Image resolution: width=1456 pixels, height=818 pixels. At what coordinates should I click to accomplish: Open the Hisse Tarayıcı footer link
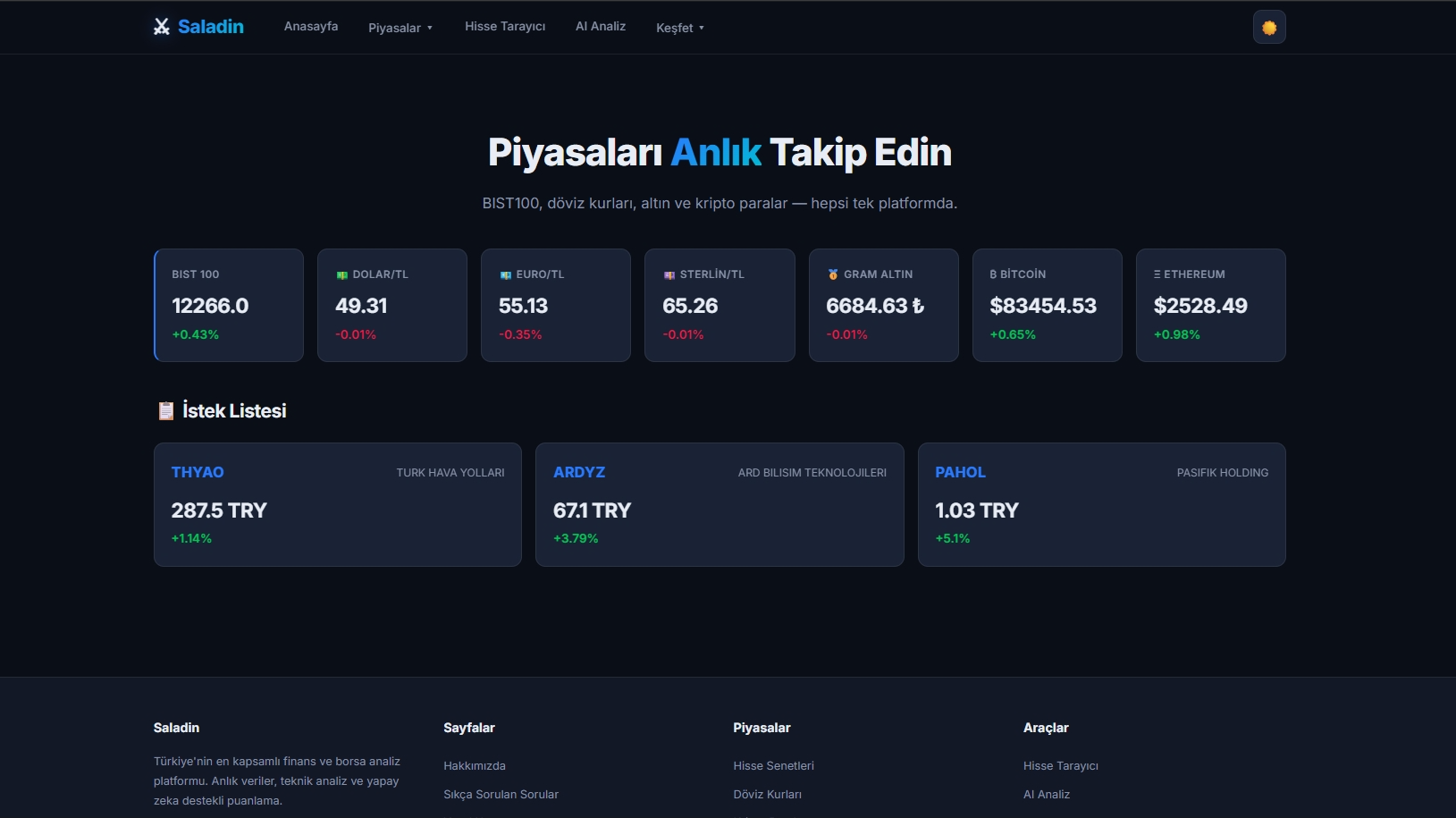(1061, 765)
